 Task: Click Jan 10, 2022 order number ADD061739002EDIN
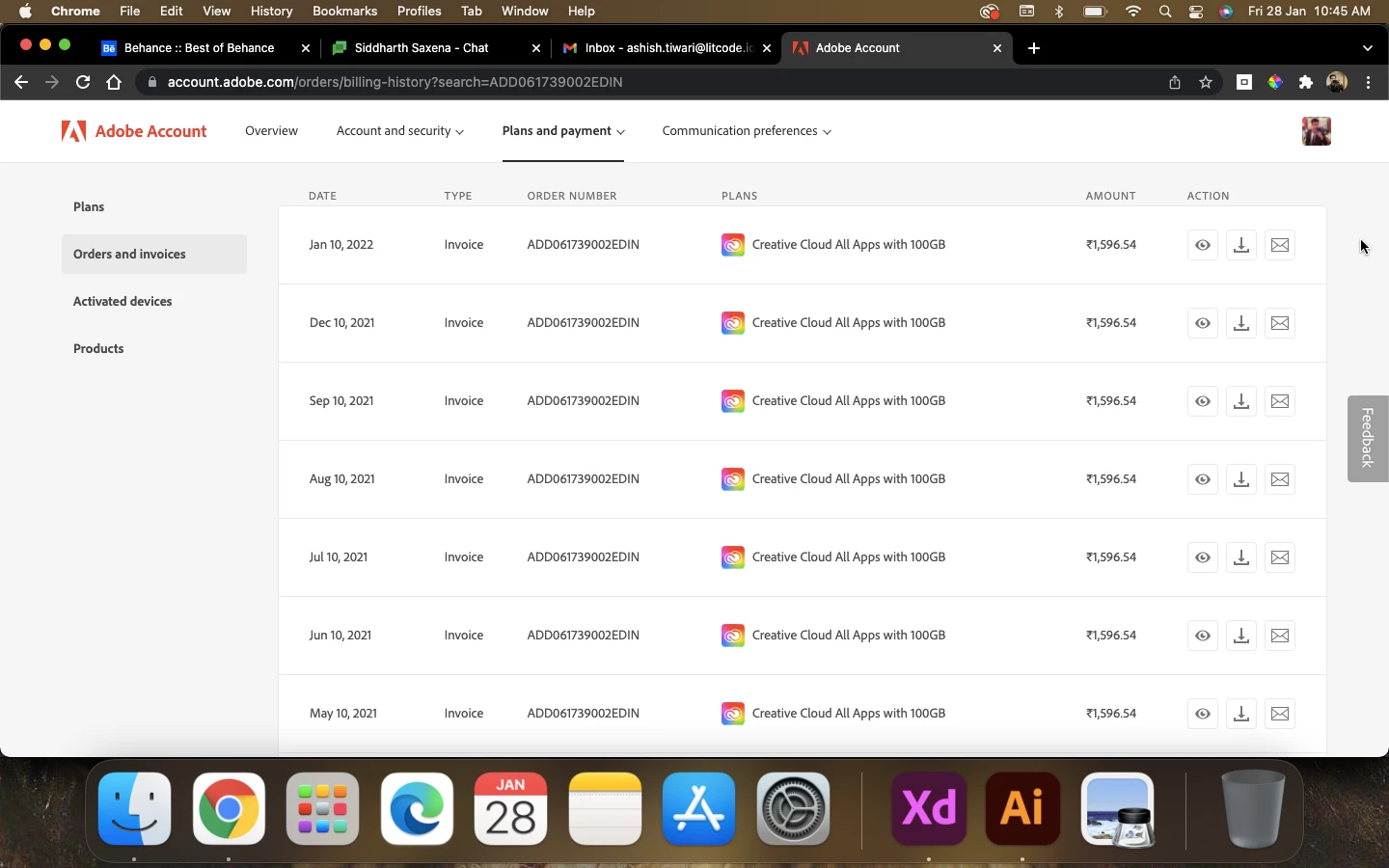point(584,245)
